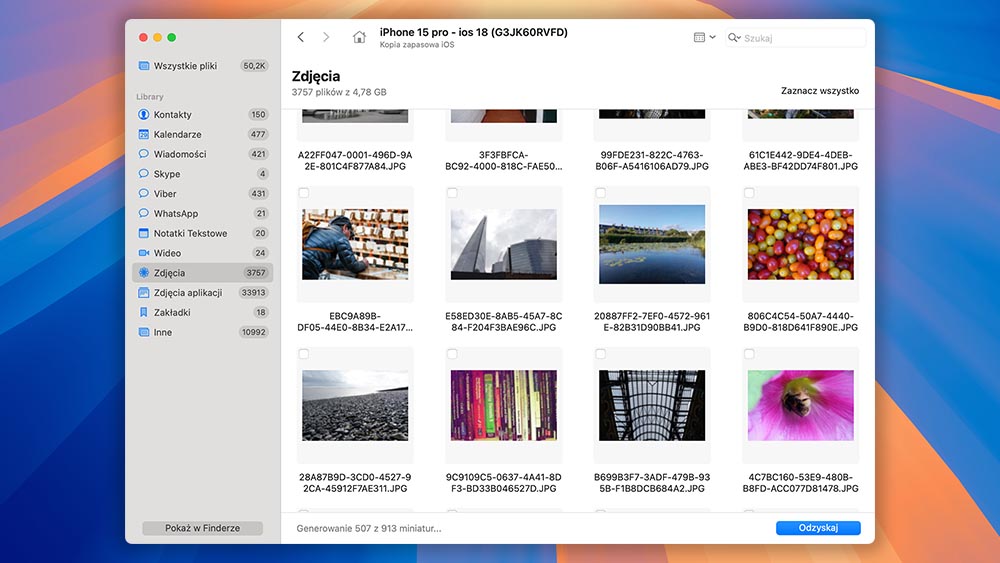Open the view mode dropdown
Viewport: 1000px width, 563px height.
coord(704,37)
